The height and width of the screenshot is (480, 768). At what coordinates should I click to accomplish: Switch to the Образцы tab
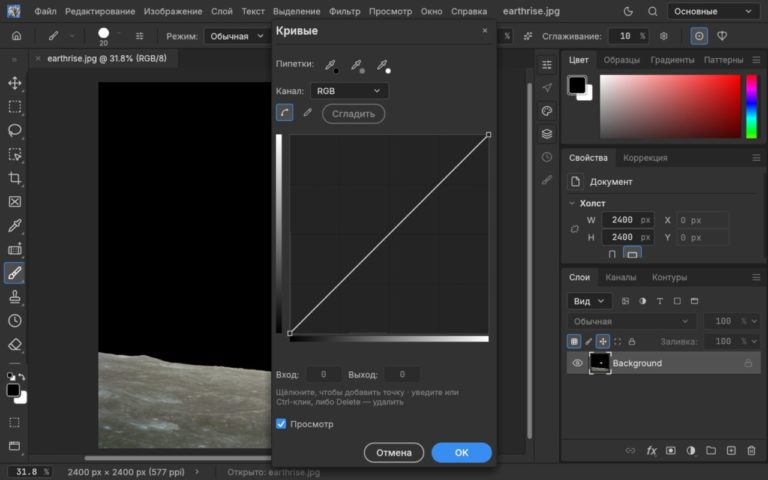pos(622,60)
